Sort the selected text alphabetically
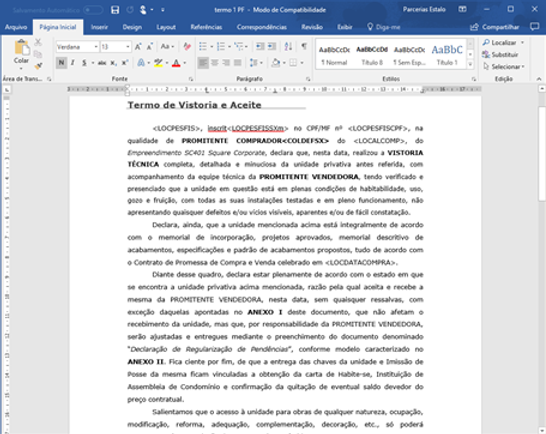Image resolution: width=546 pixels, height=434 pixels. [x=288, y=46]
